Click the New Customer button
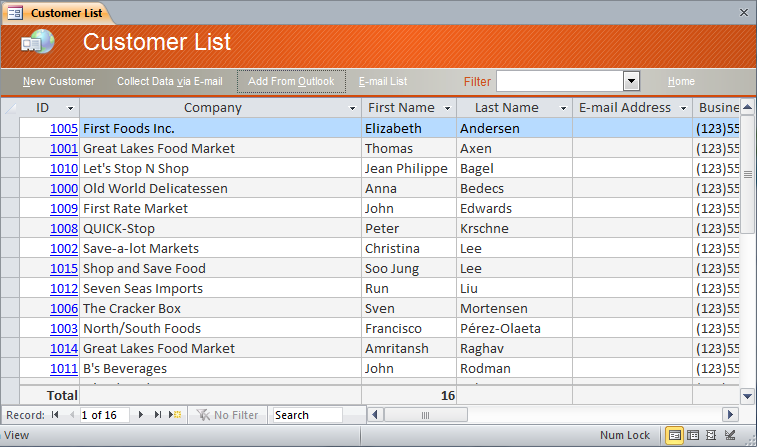Viewport: 757px width, 447px height. (59, 81)
